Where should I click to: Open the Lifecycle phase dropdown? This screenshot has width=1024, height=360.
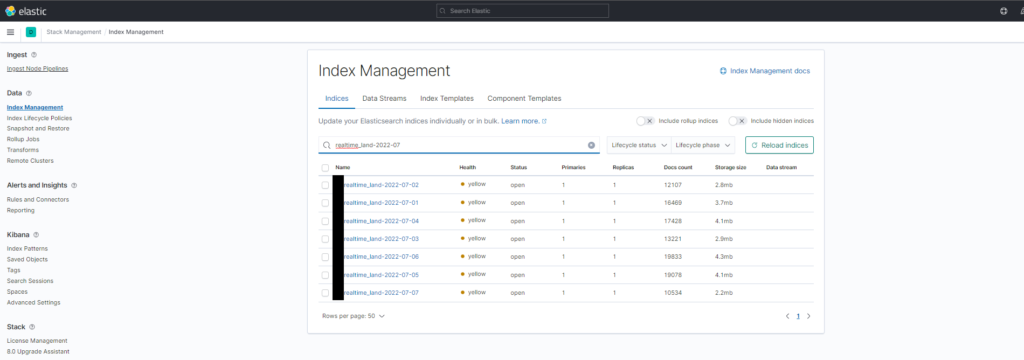pyautogui.click(x=703, y=145)
